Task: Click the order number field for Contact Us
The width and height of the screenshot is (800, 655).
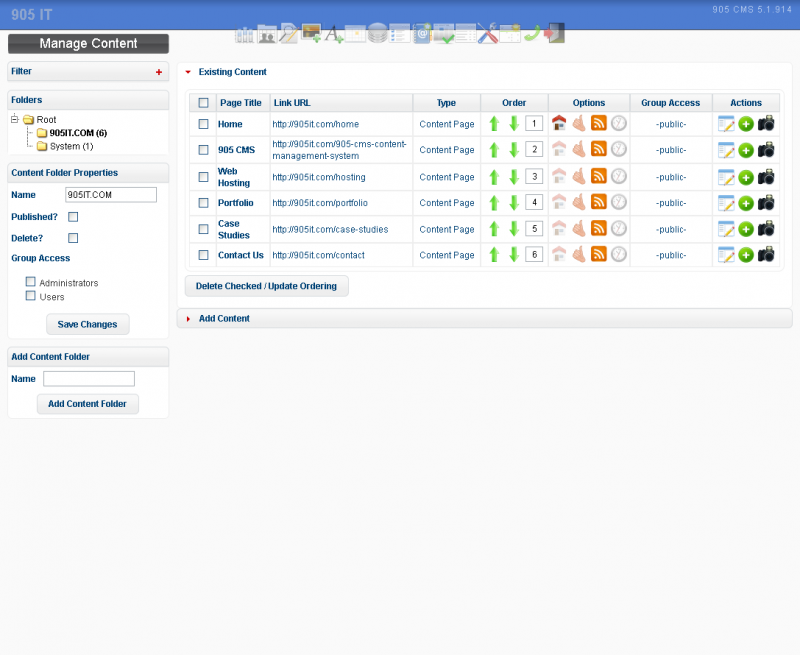Action: point(534,254)
